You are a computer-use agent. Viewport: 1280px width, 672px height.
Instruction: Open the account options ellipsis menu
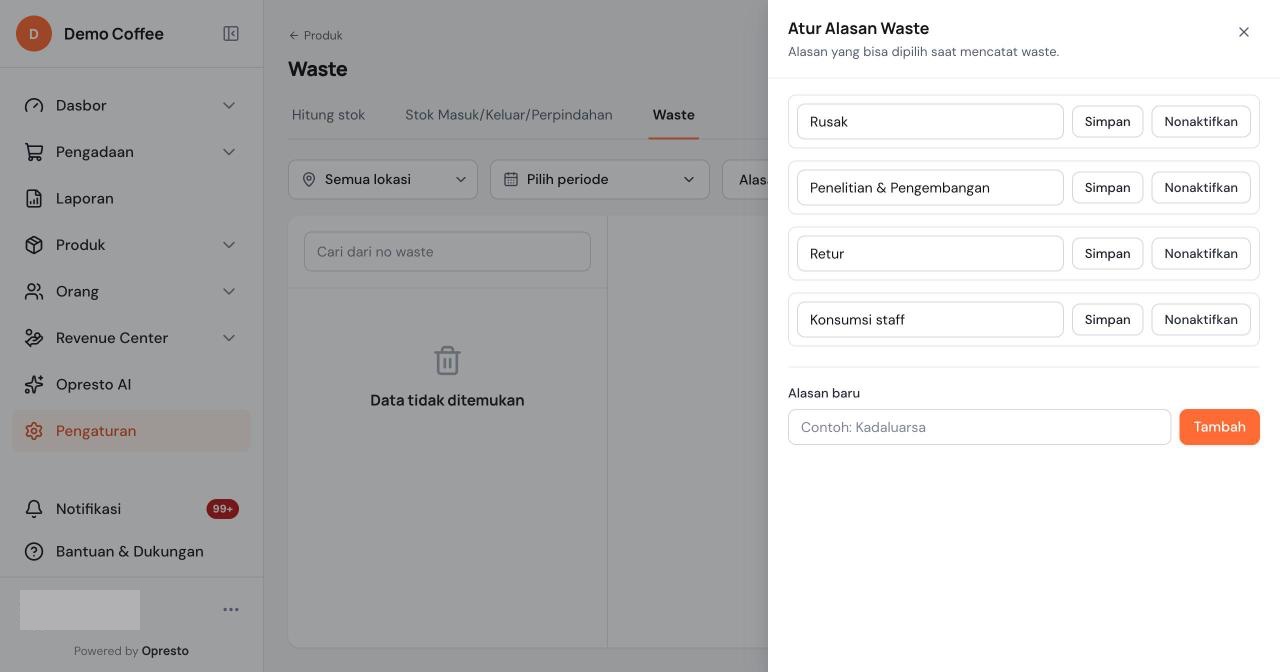click(x=231, y=610)
